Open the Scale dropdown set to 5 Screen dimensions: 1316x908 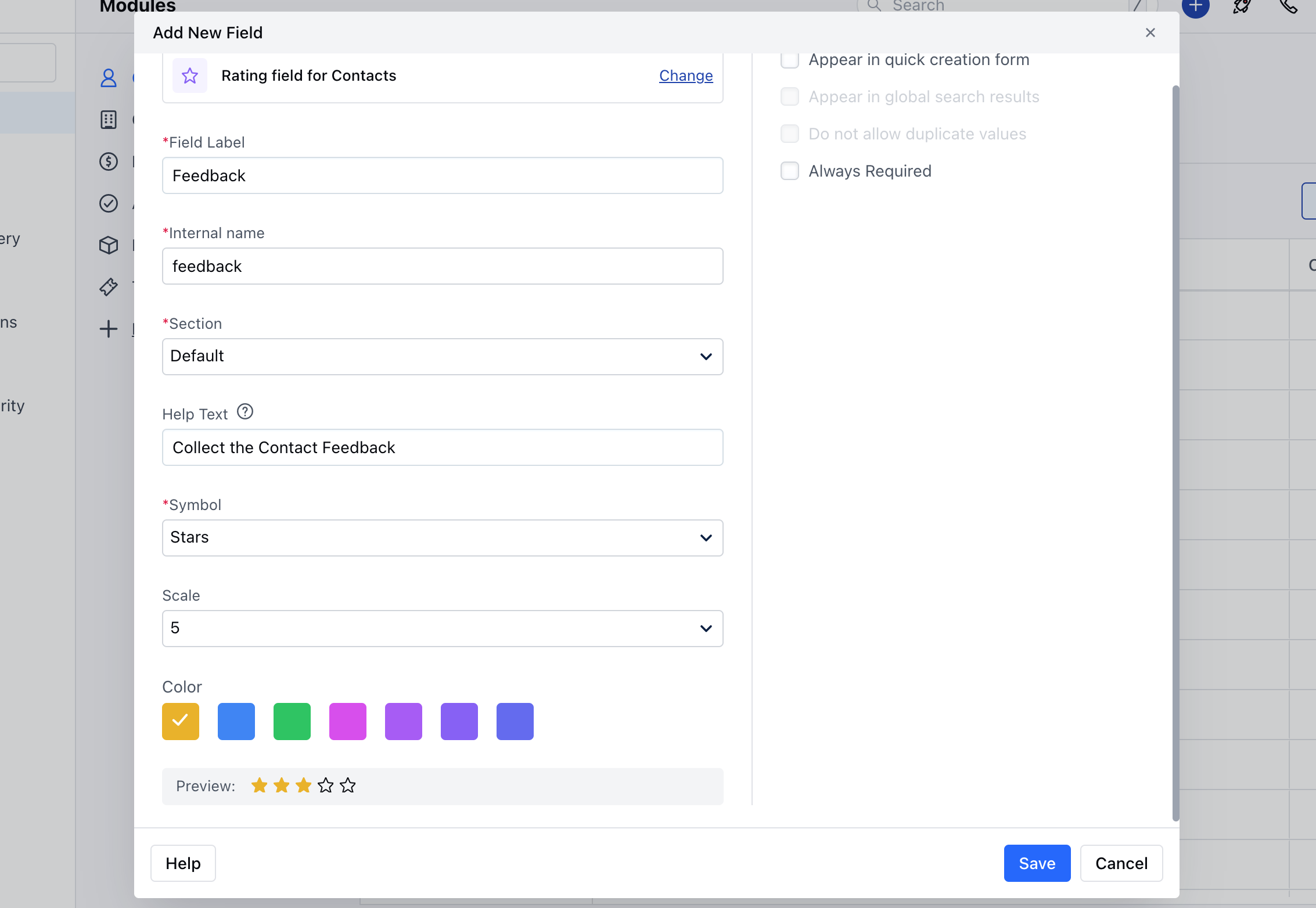pyautogui.click(x=442, y=628)
